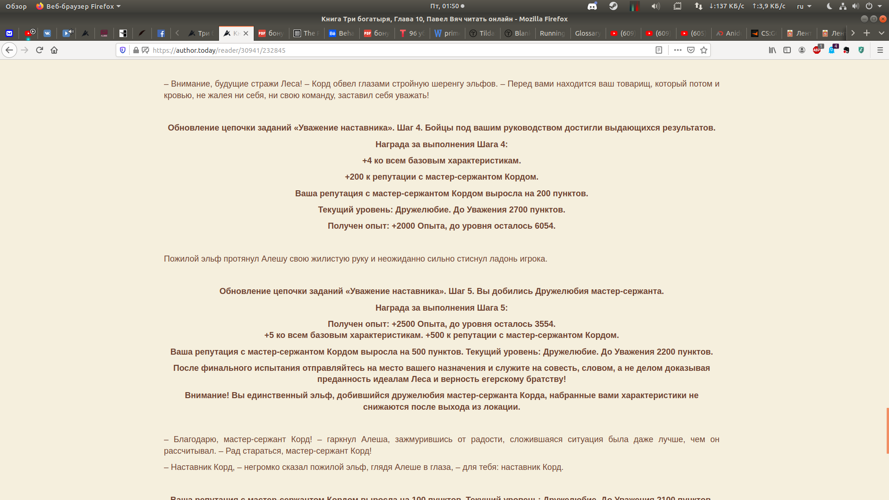Image resolution: width=889 pixels, height=500 pixels.
Task: Open the Library icon in the toolbar
Action: click(772, 50)
